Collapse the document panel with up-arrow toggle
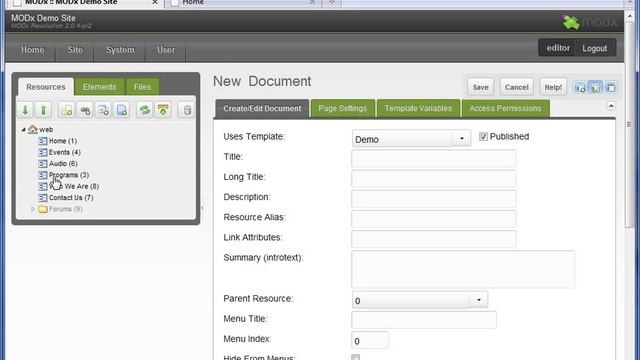640x360 pixels. point(611,106)
